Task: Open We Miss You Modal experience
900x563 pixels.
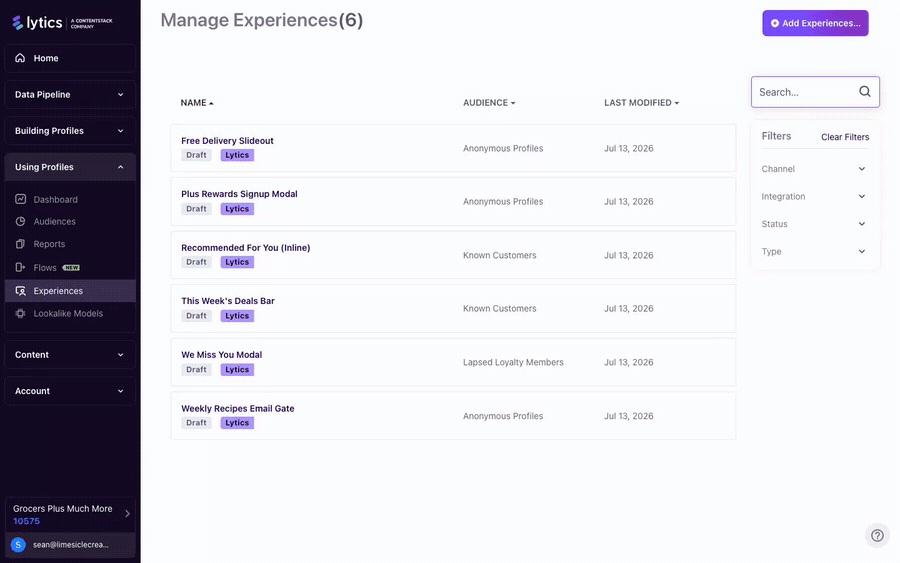Action: 222,355
